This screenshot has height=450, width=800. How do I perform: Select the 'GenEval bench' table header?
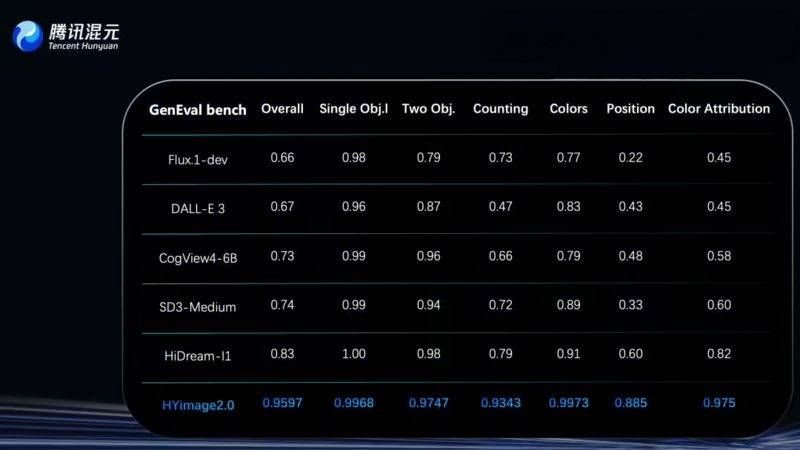click(x=197, y=110)
